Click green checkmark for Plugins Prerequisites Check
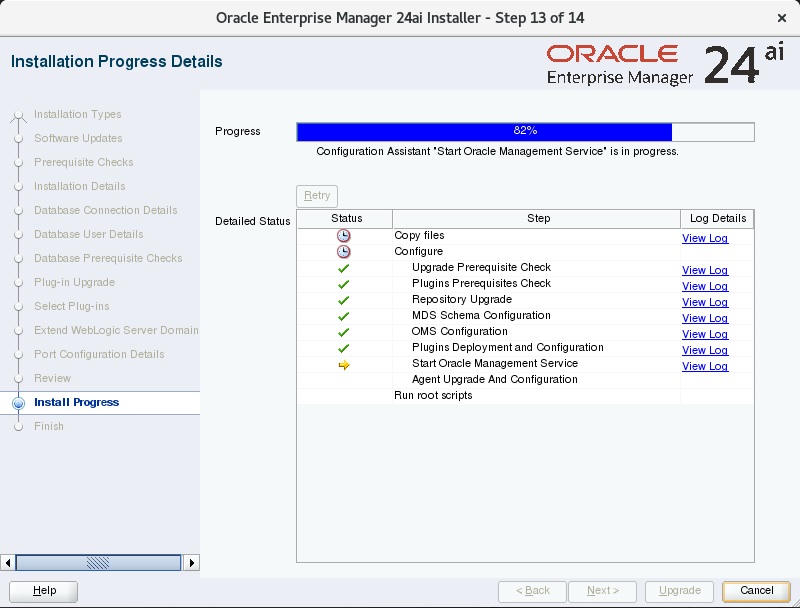The image size is (800, 608). coord(343,284)
